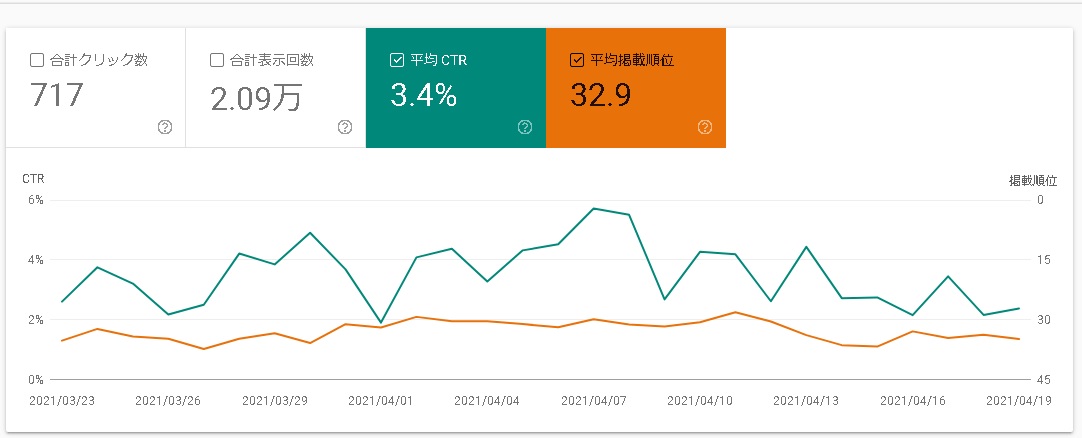The width and height of the screenshot is (1082, 438).
Task: Click the 2021/04/13 date label
Action: click(806, 401)
